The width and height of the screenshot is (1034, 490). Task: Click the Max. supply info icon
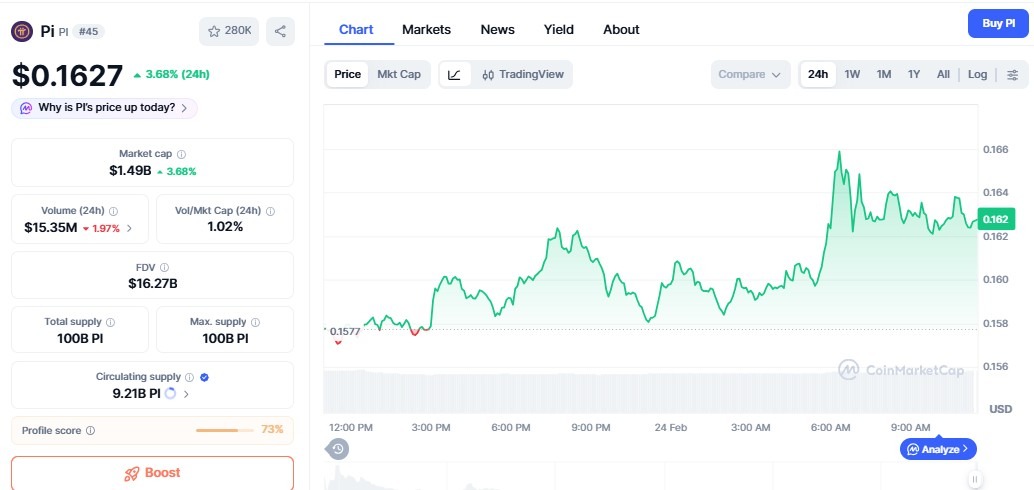point(255,322)
